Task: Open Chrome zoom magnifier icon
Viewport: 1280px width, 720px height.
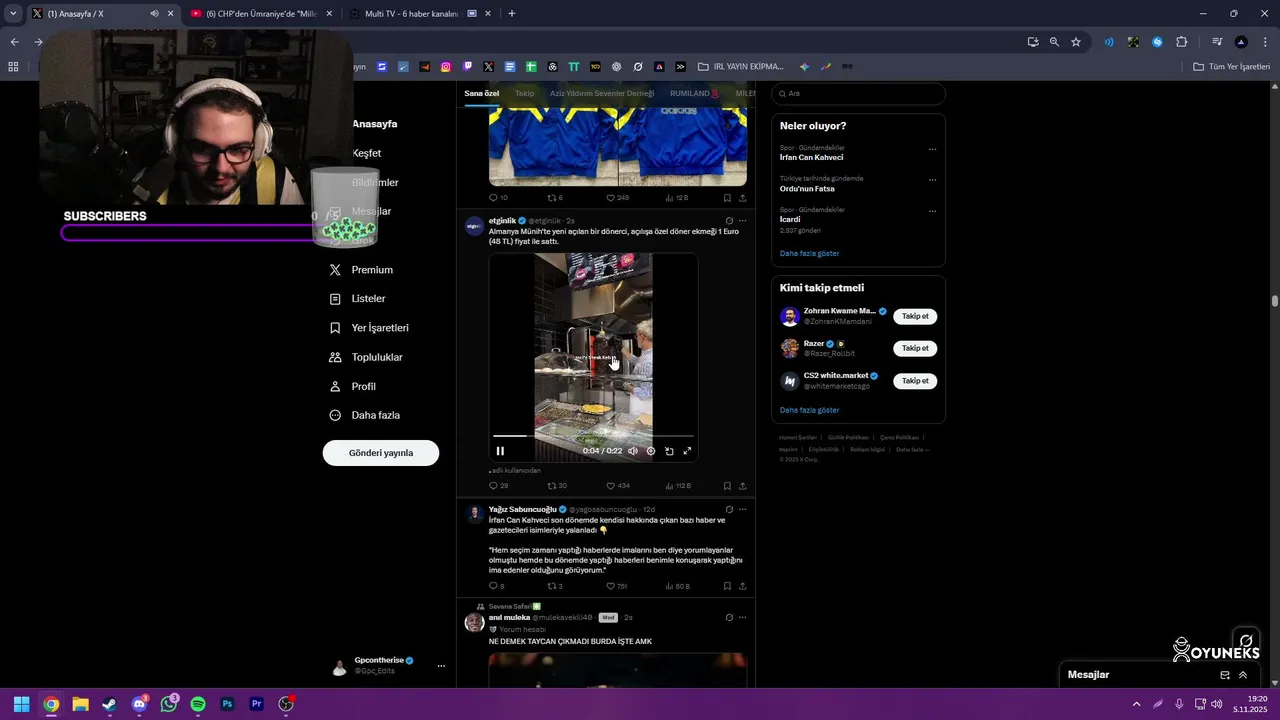Action: click(1054, 42)
